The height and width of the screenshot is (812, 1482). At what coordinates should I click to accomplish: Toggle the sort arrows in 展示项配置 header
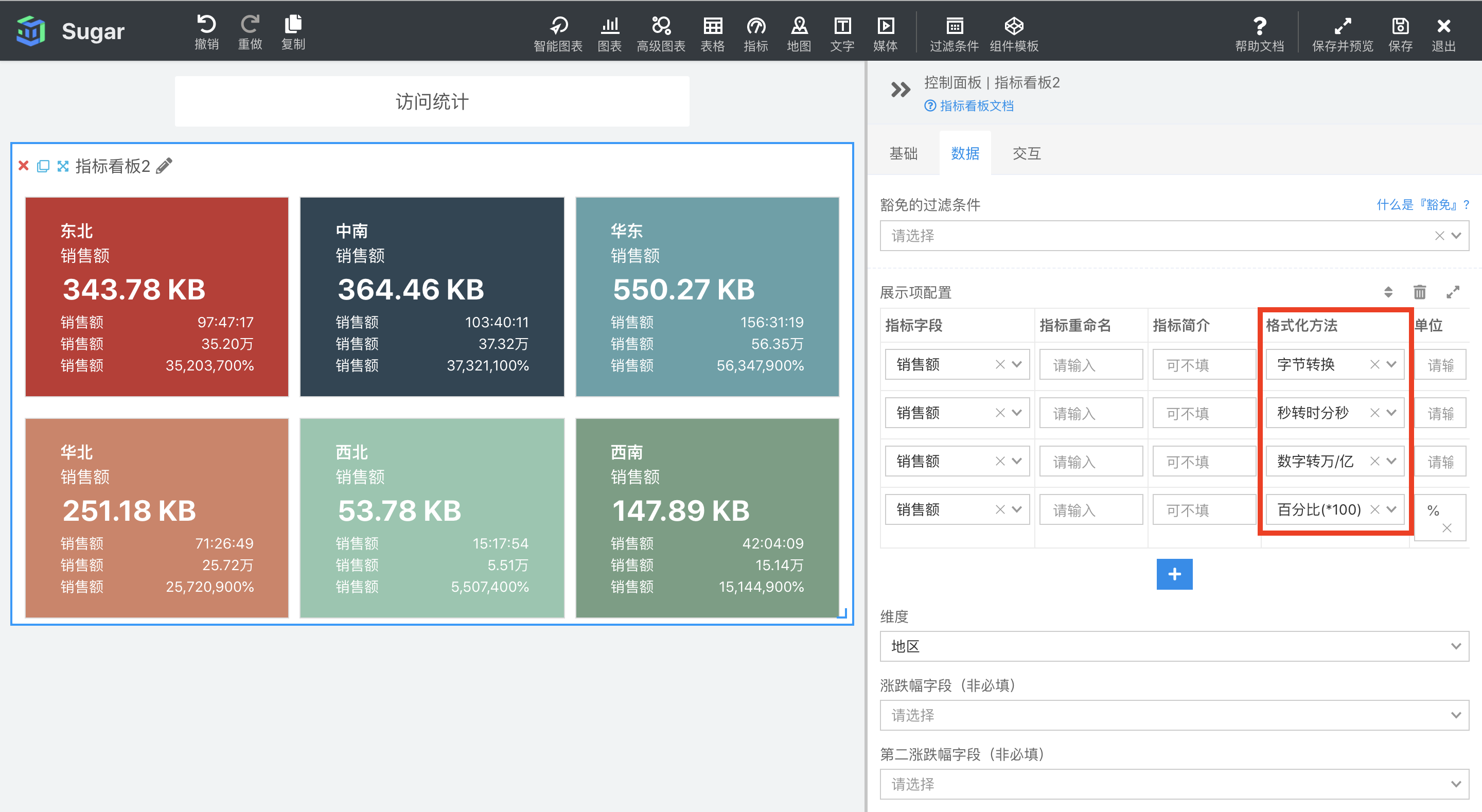(x=1388, y=292)
